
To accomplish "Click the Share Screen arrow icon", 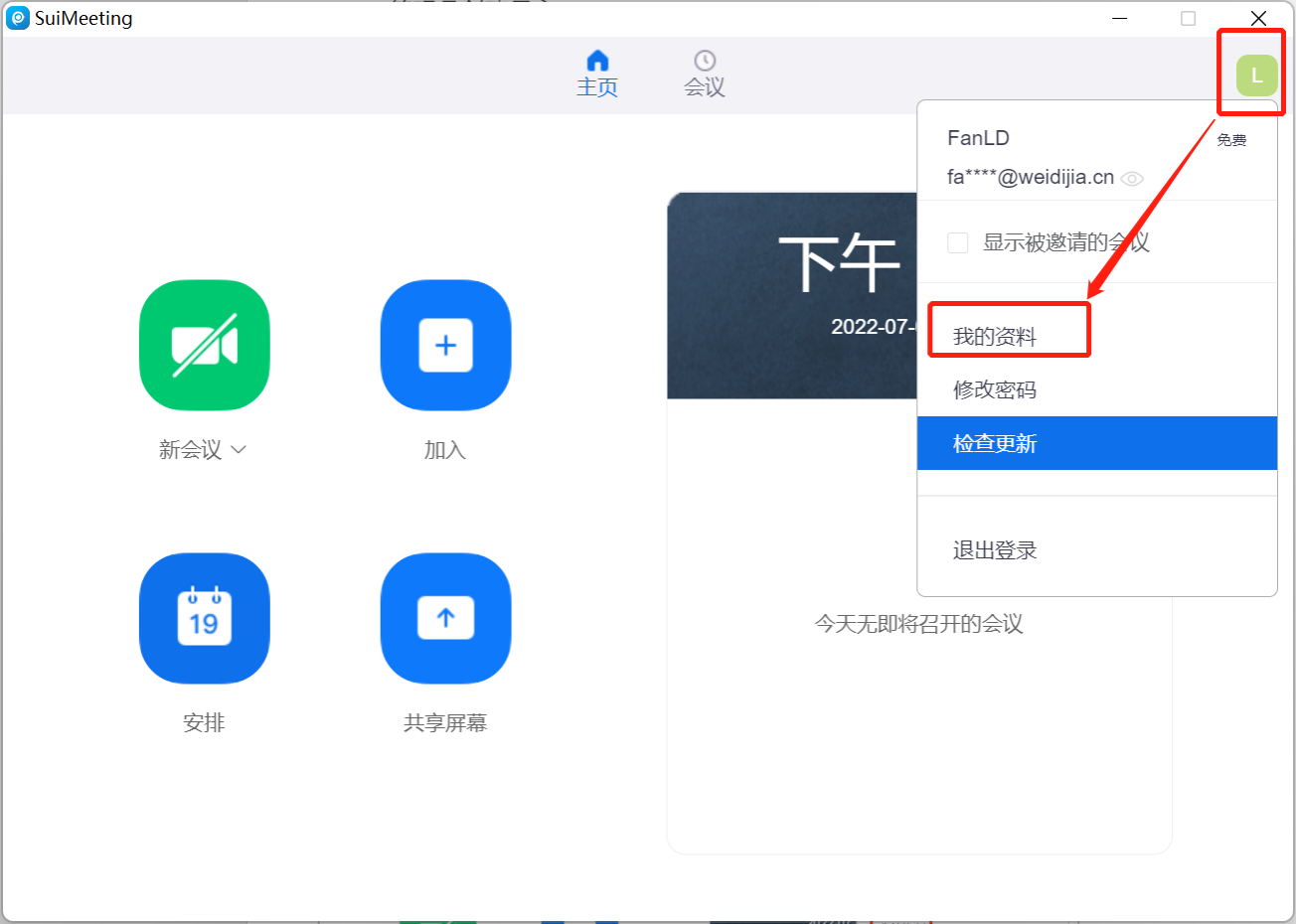I will [x=445, y=618].
